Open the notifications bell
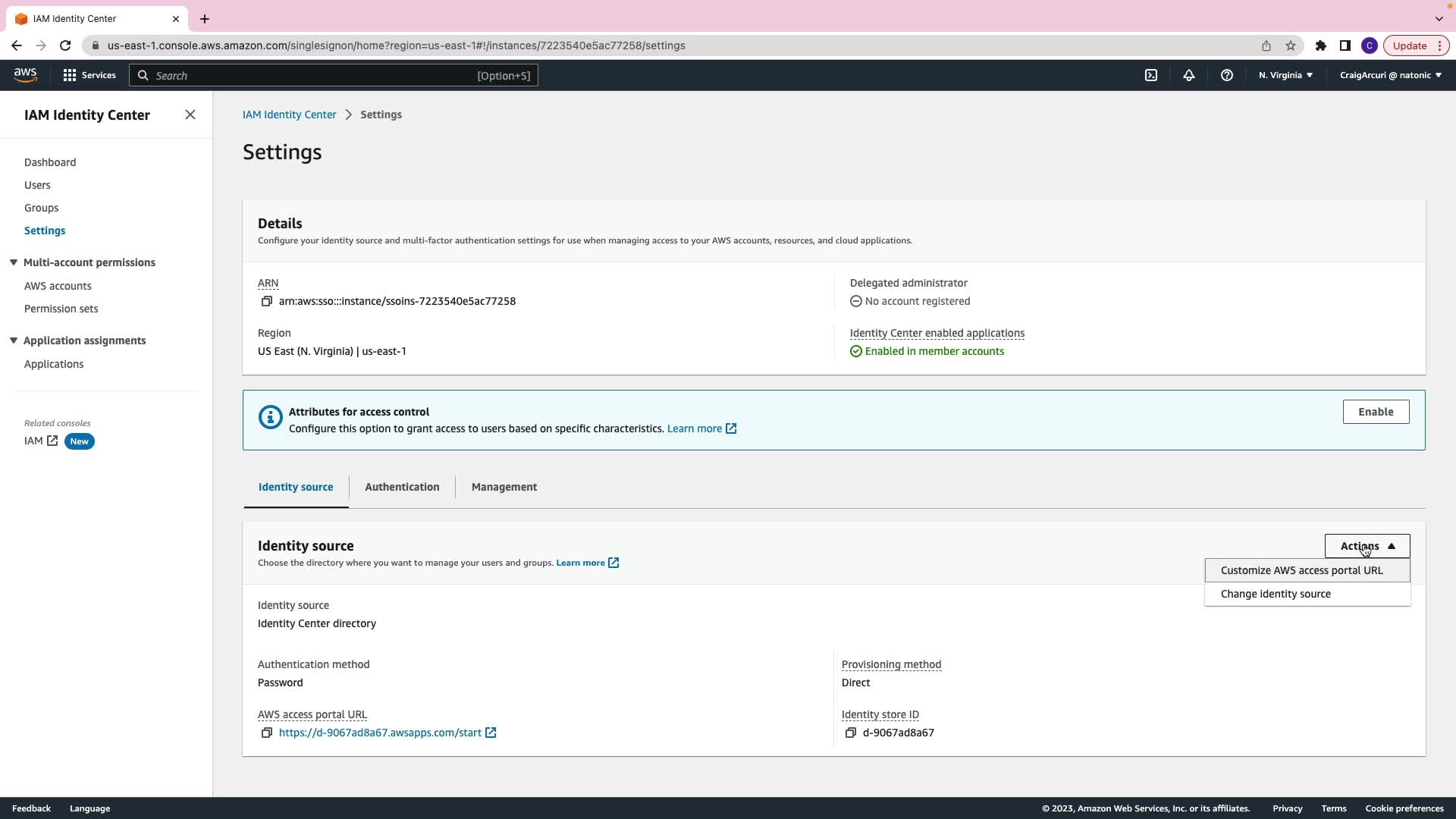Image resolution: width=1456 pixels, height=819 pixels. 1188,75
